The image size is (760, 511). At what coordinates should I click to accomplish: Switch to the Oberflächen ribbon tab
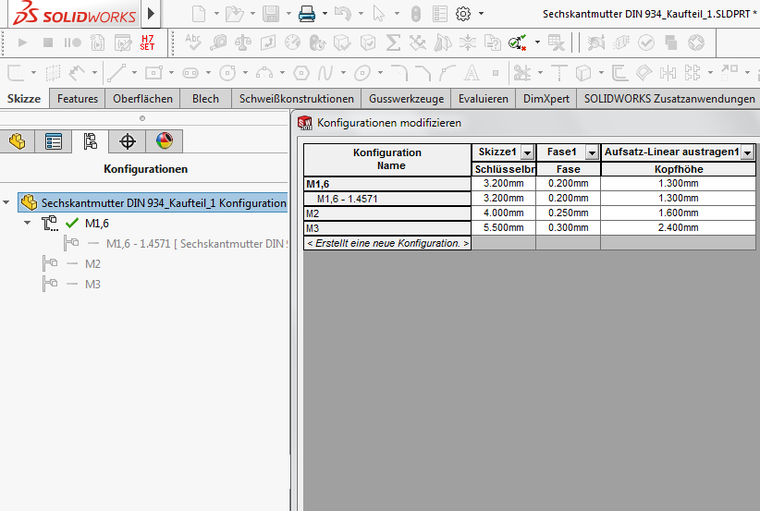pos(142,99)
